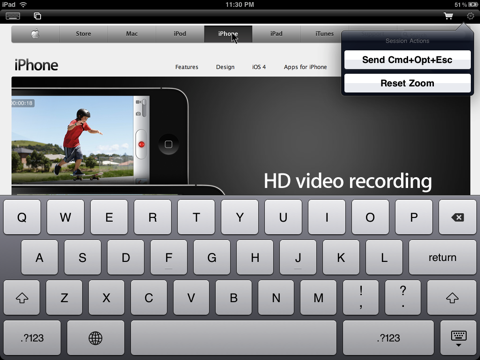Tap the E key
Screen dimensions: 480x360
click(109, 217)
